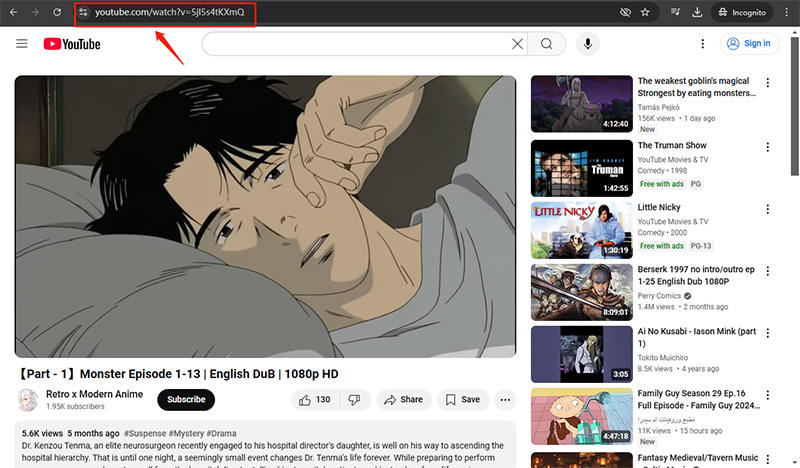Open more actions ellipsis beside Save
800x468 pixels.
[505, 400]
